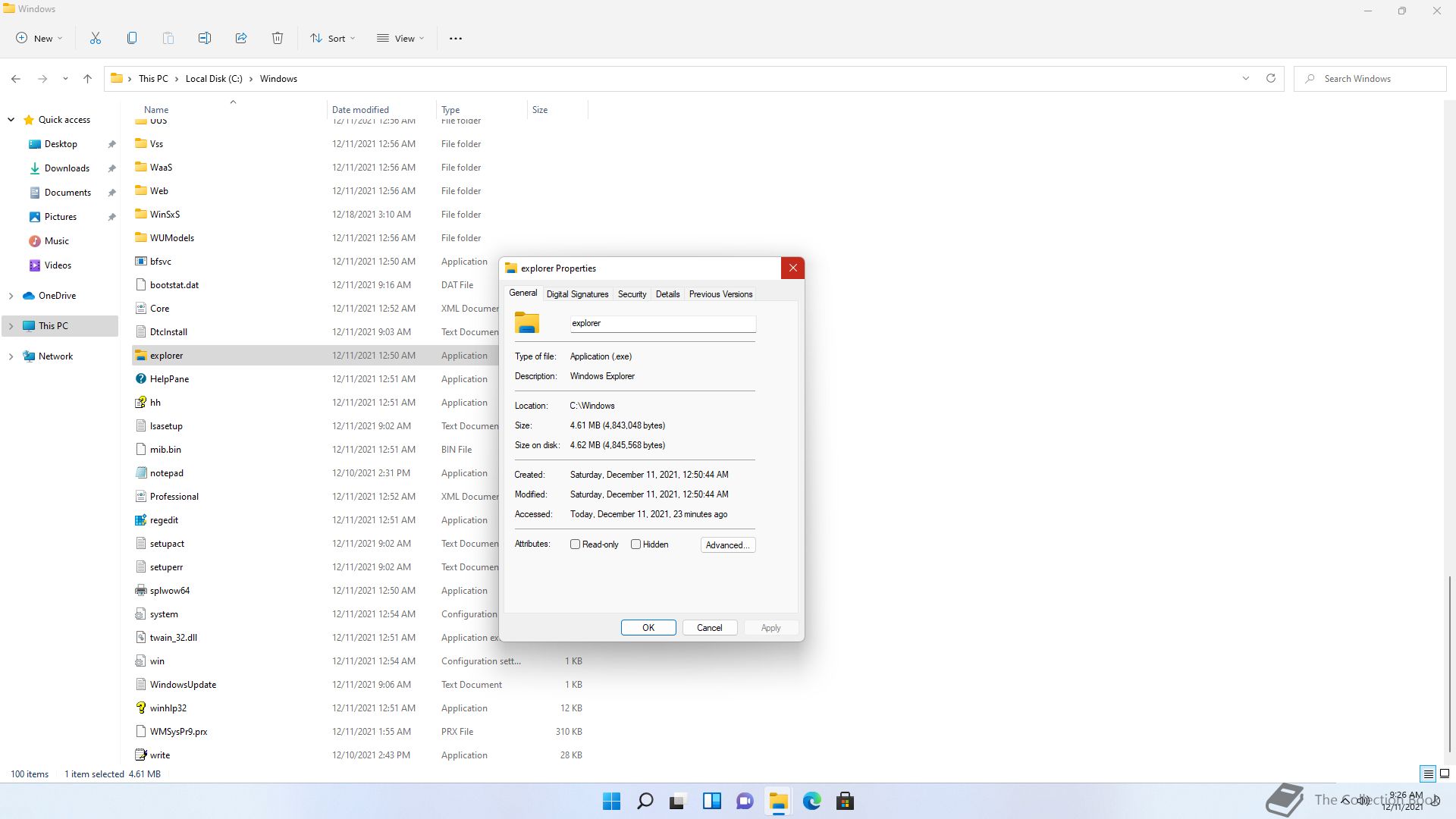1456x819 pixels.
Task: Click This PC in address breadcrumb
Action: (x=153, y=79)
